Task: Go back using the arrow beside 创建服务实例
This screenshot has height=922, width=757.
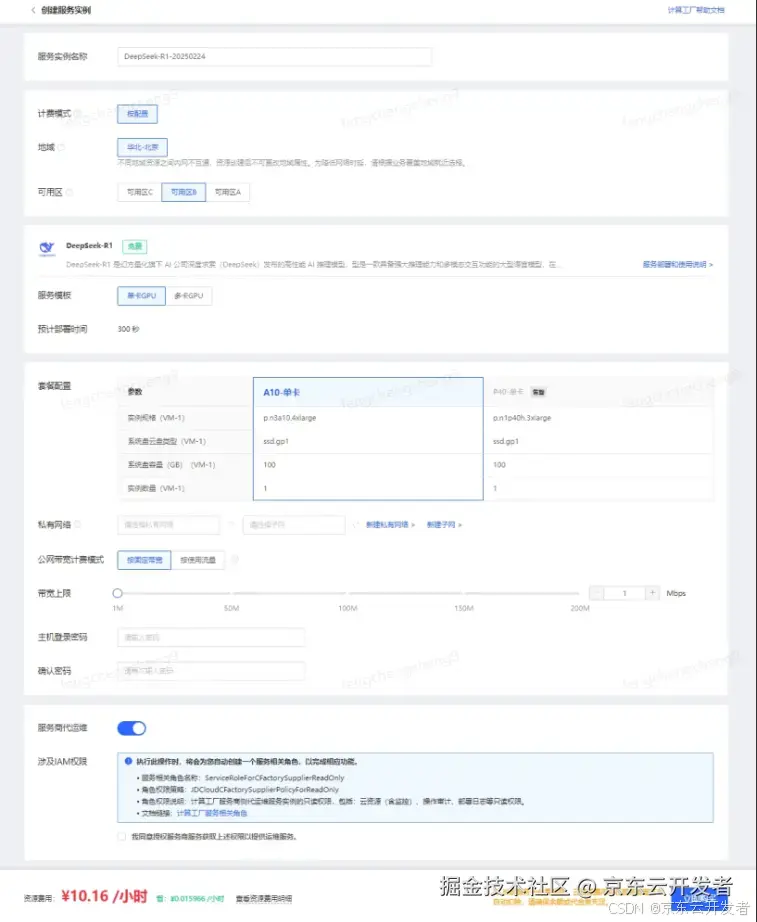Action: (33, 10)
